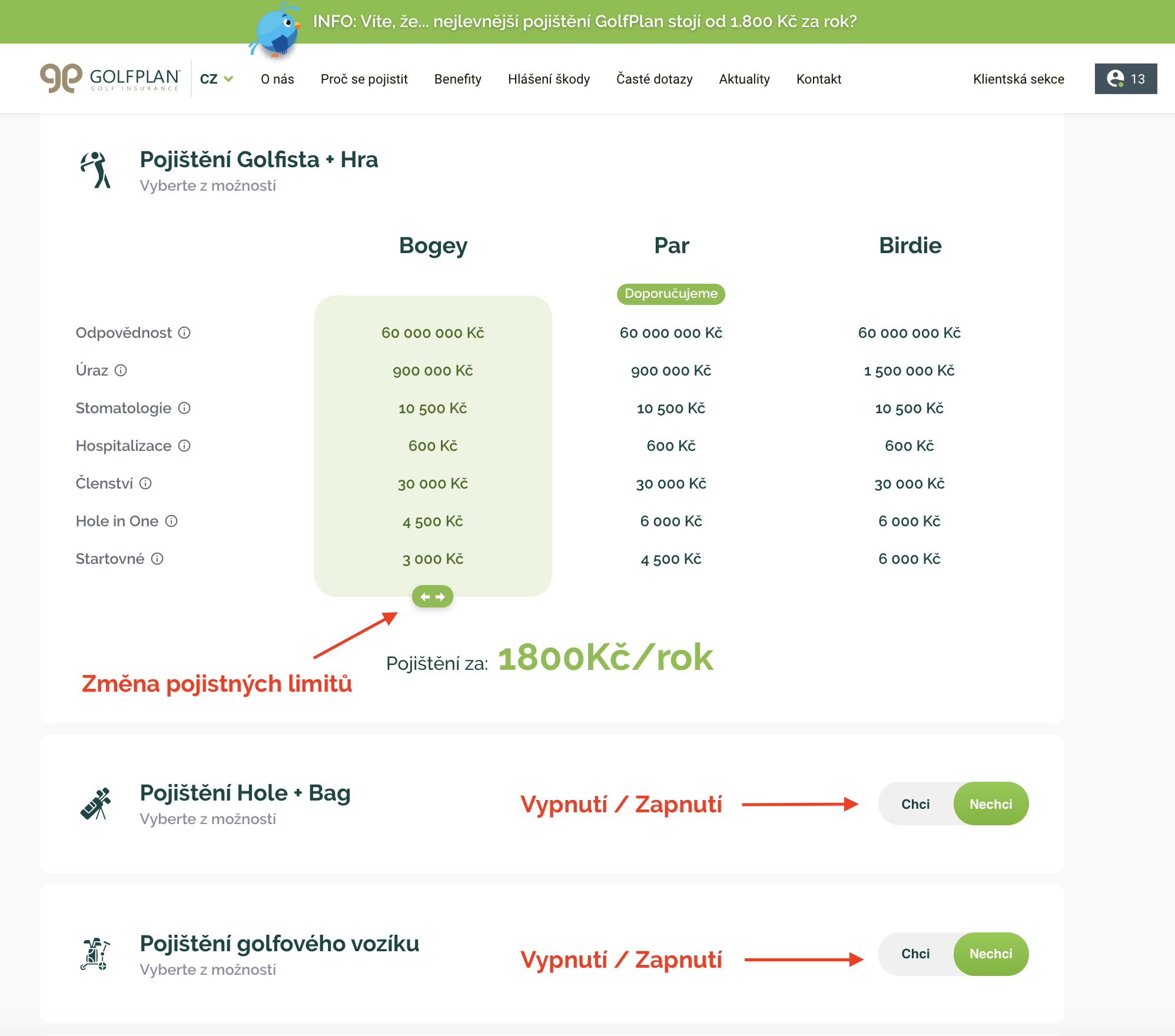Open the CZ language dropdown

coord(216,79)
